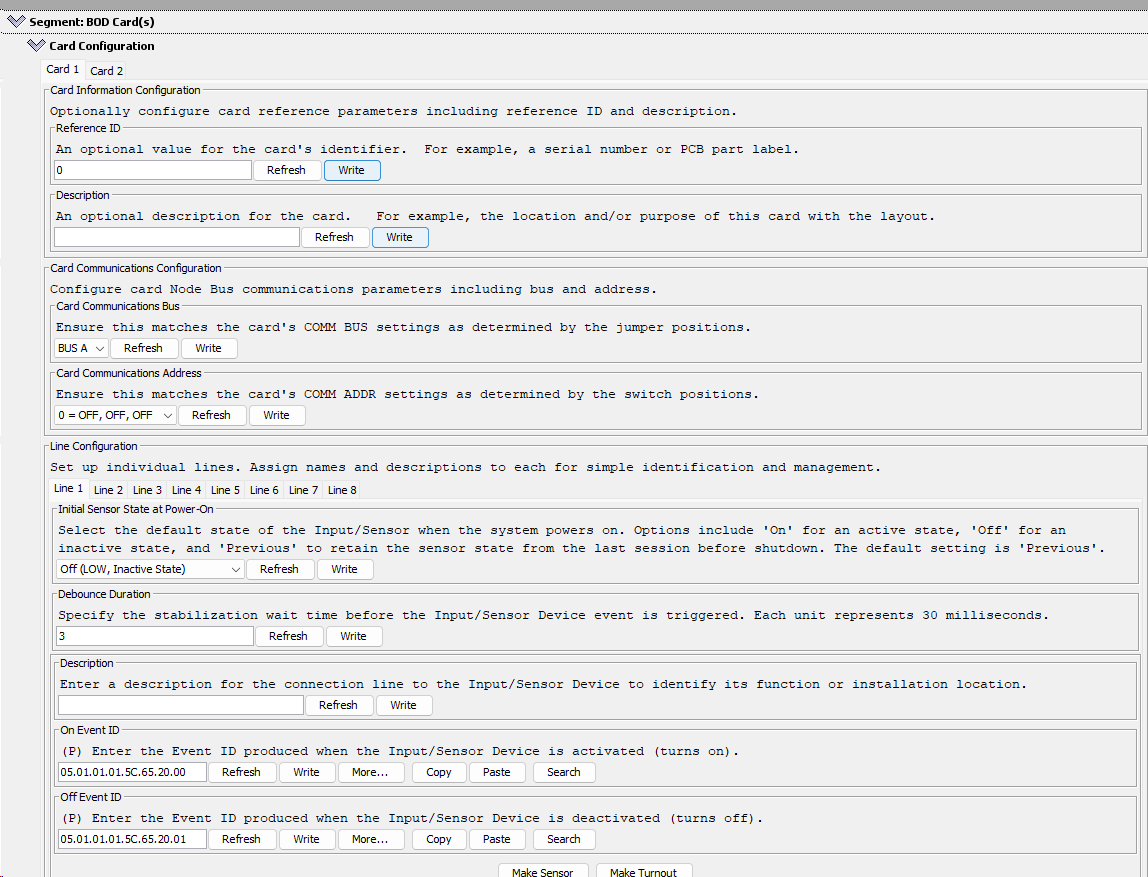The image size is (1148, 877).
Task: Write the Card Communications Bus setting
Action: point(209,348)
